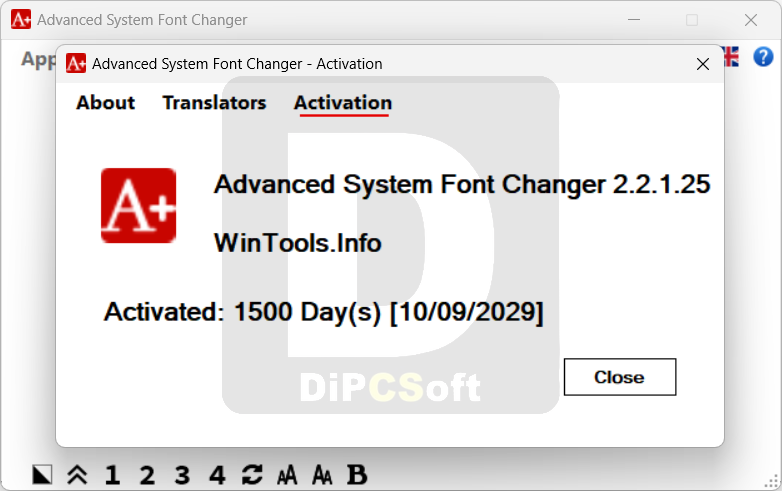This screenshot has height=491, width=782.
Task: Click the small-caps Aa icon
Action: point(322,475)
